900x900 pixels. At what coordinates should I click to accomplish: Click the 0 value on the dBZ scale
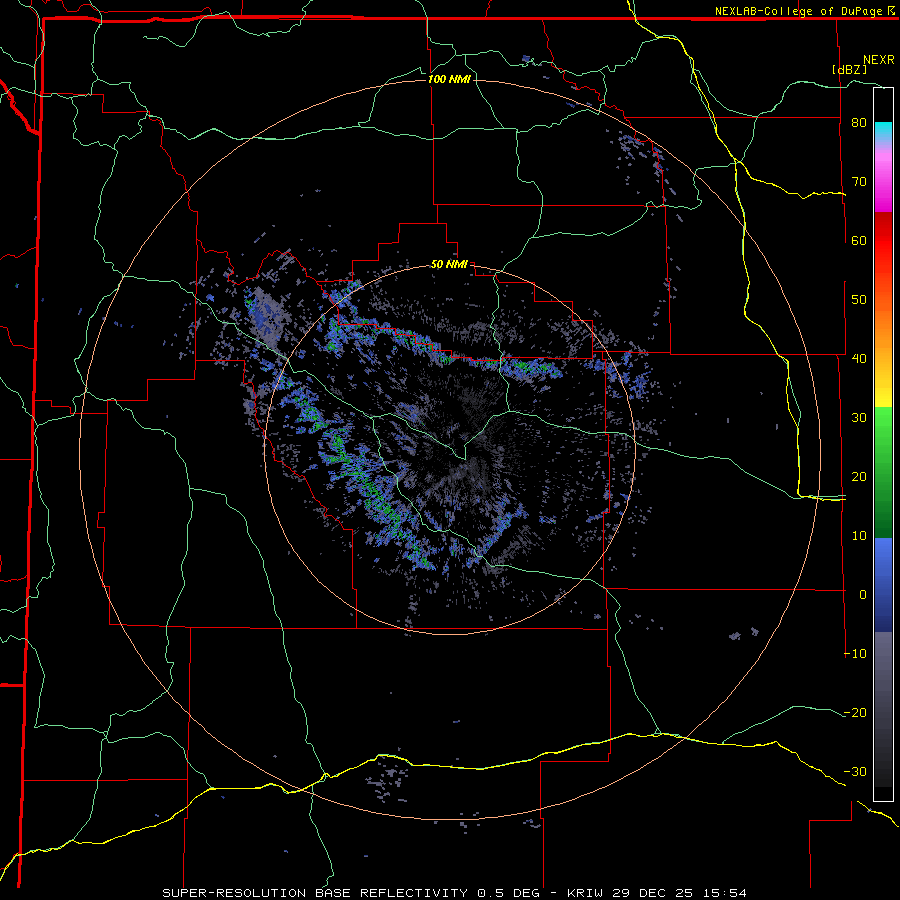click(863, 595)
